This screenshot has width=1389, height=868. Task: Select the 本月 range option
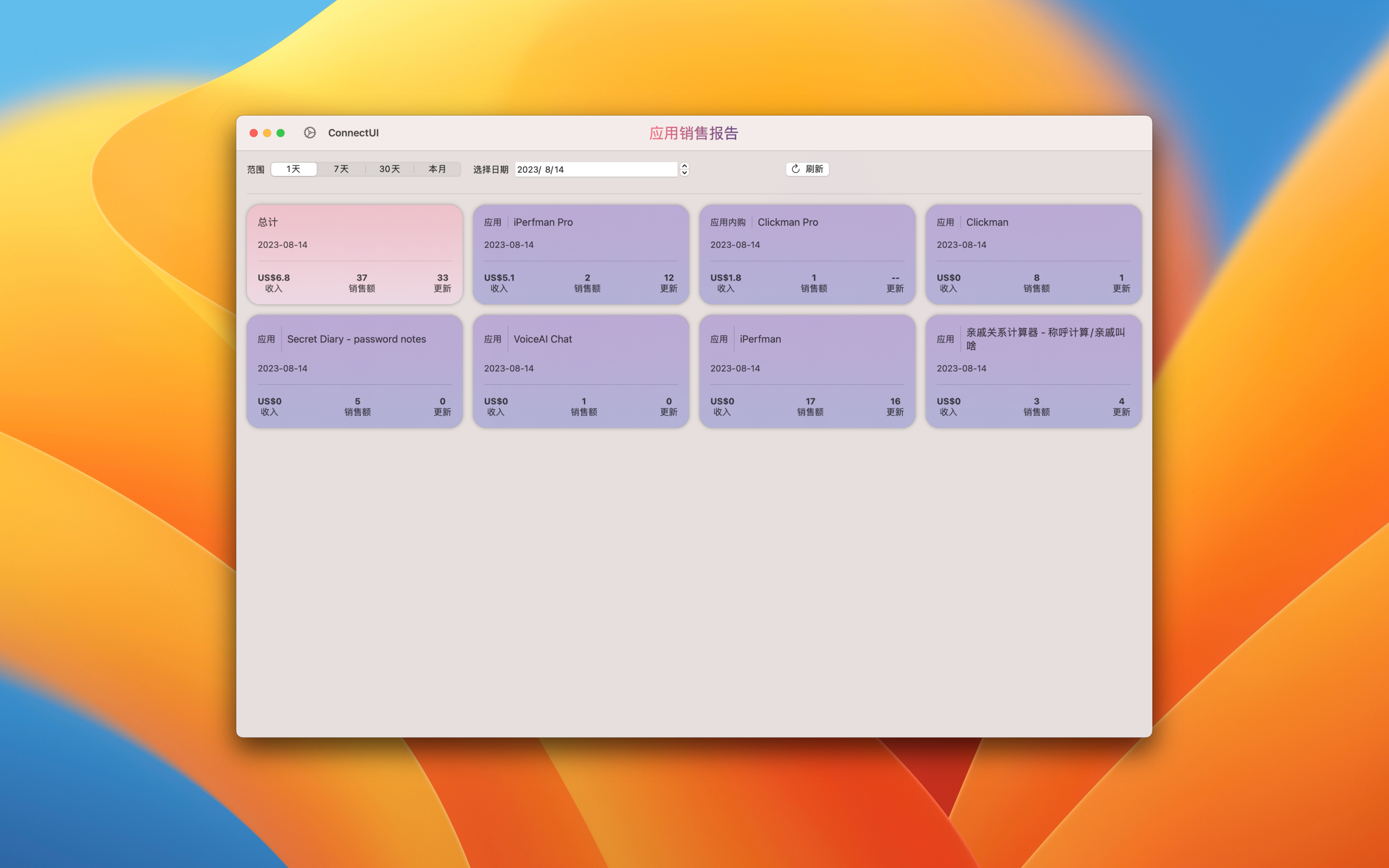(437, 169)
